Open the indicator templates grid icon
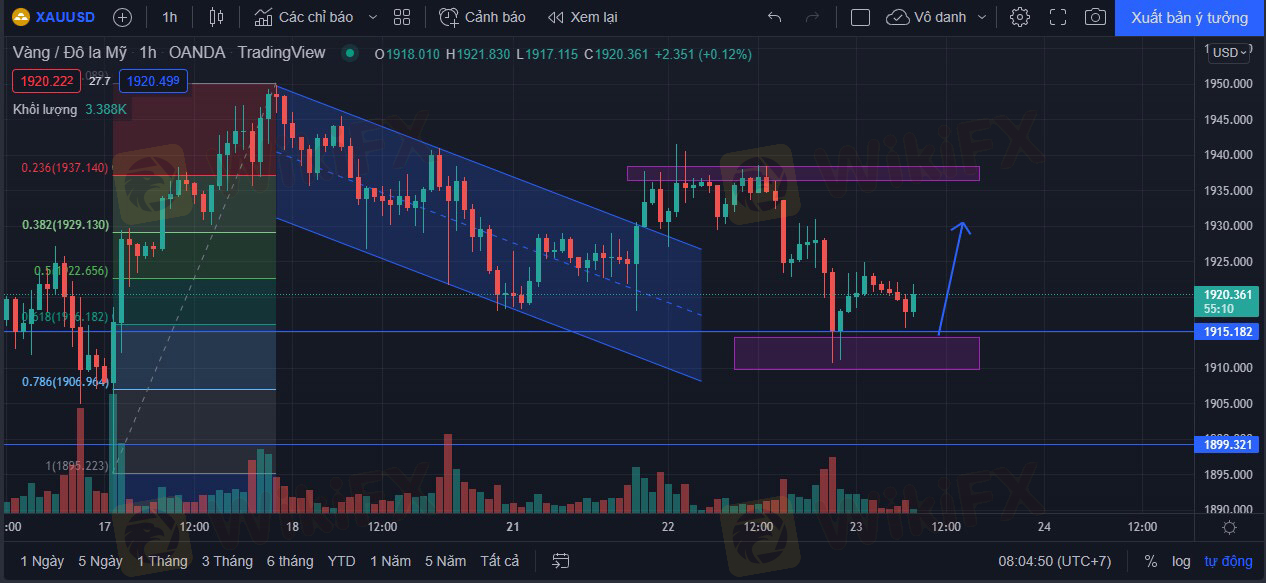This screenshot has height=583, width=1266. pos(402,17)
